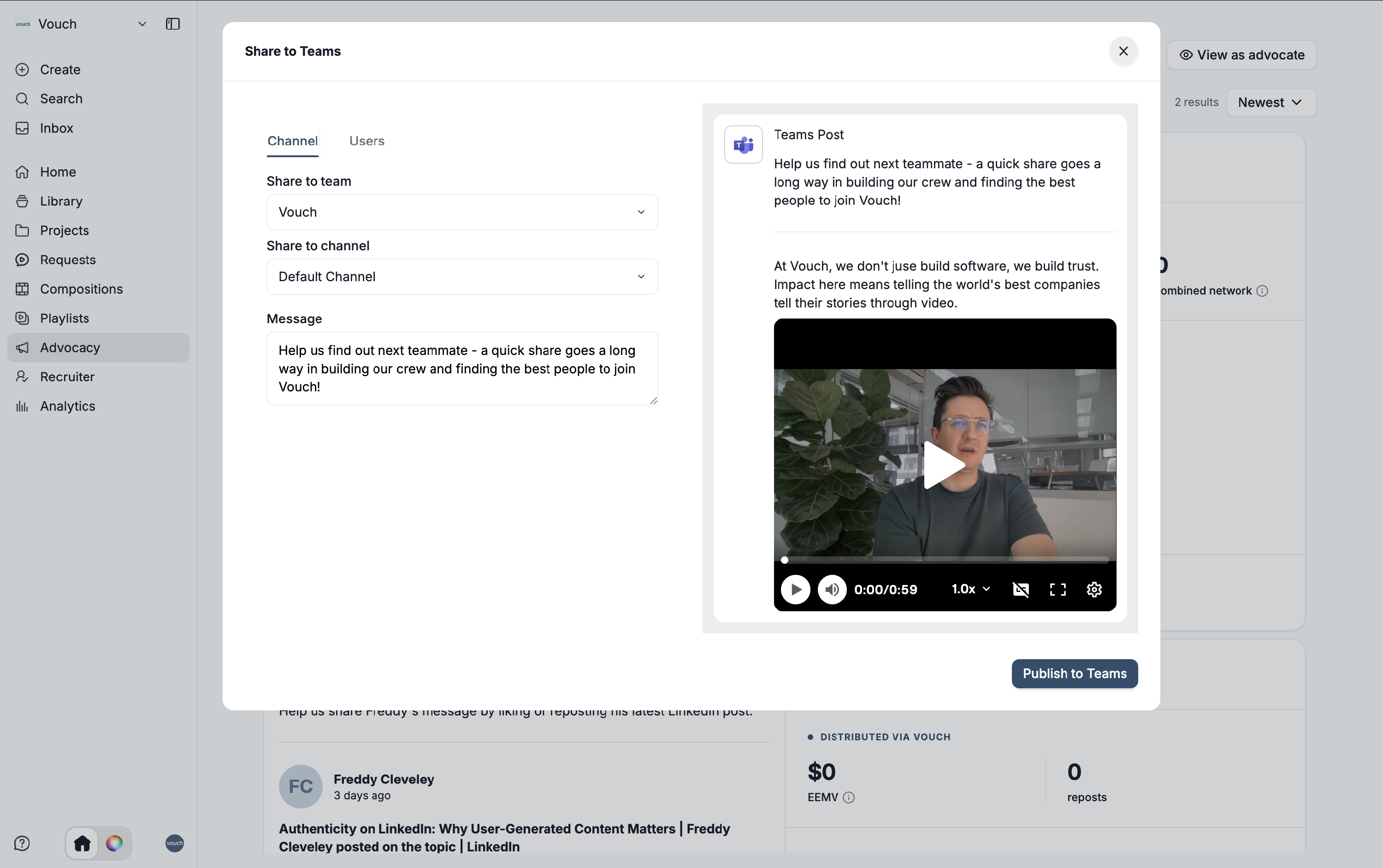Open the Playlists section
1383x868 pixels.
98,318
